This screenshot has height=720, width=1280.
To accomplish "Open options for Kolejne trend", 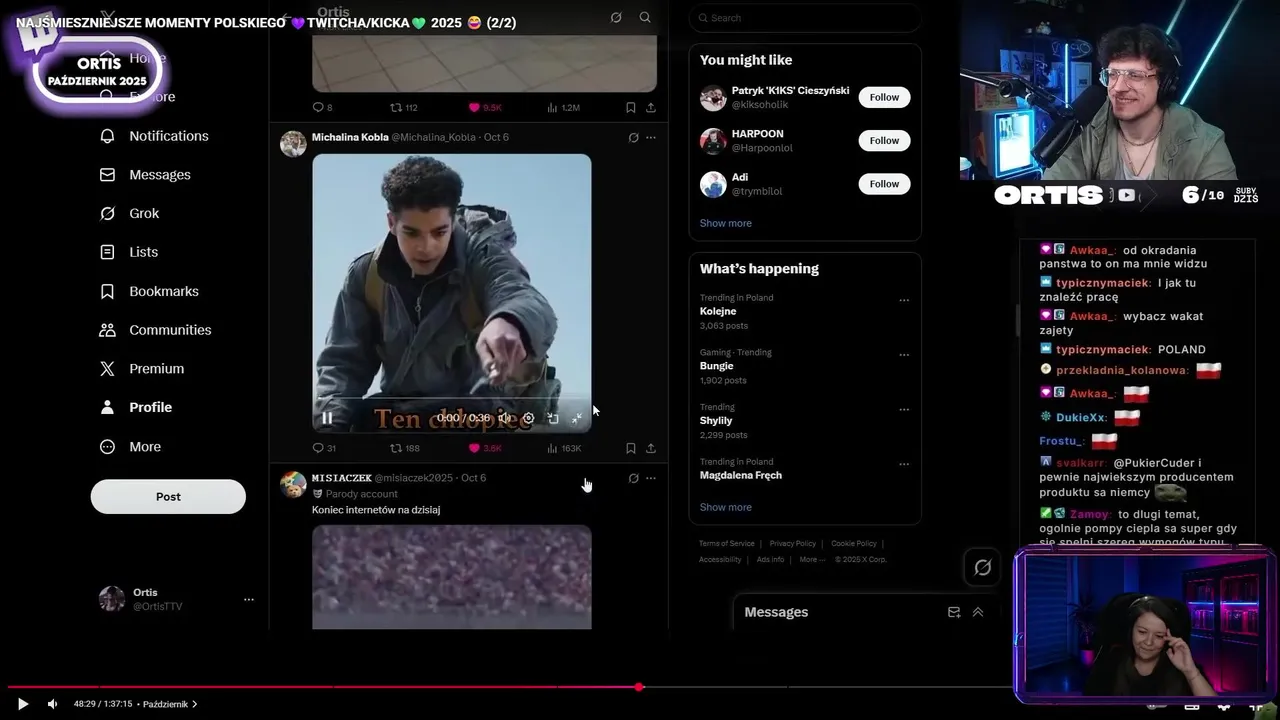I will pyautogui.click(x=904, y=300).
